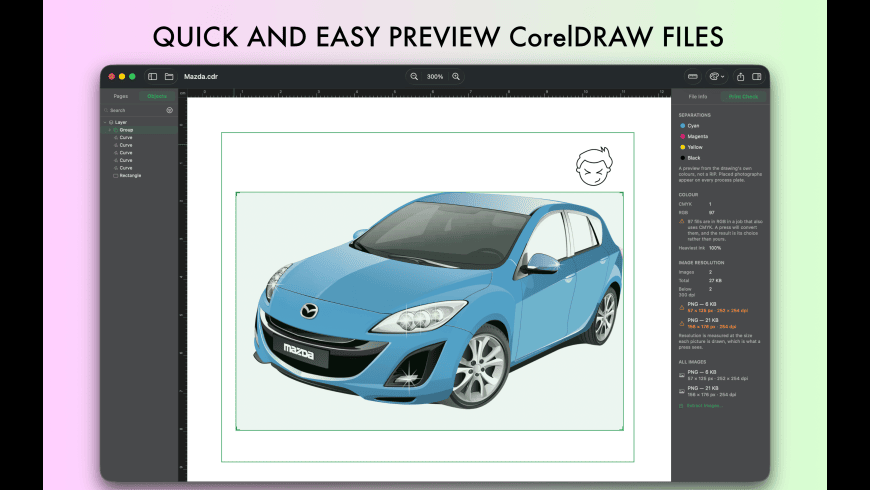Select the Rectangle row in objects list
Viewport: 870px width, 490px height.
[140, 175]
